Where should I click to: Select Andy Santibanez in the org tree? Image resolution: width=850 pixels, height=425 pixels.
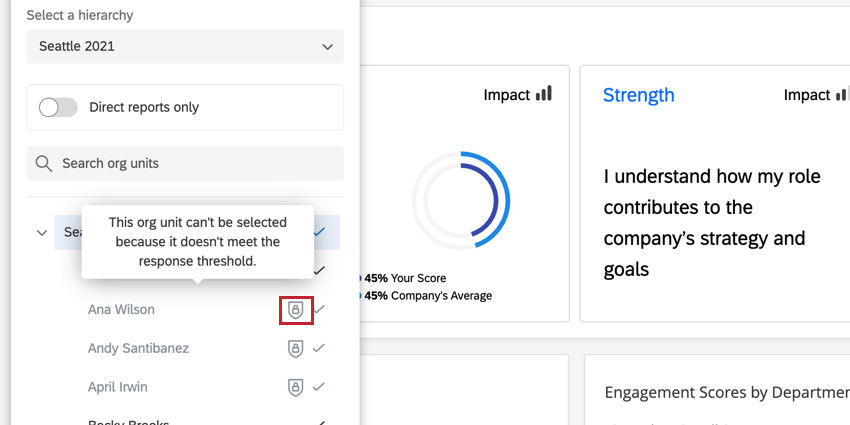point(138,348)
